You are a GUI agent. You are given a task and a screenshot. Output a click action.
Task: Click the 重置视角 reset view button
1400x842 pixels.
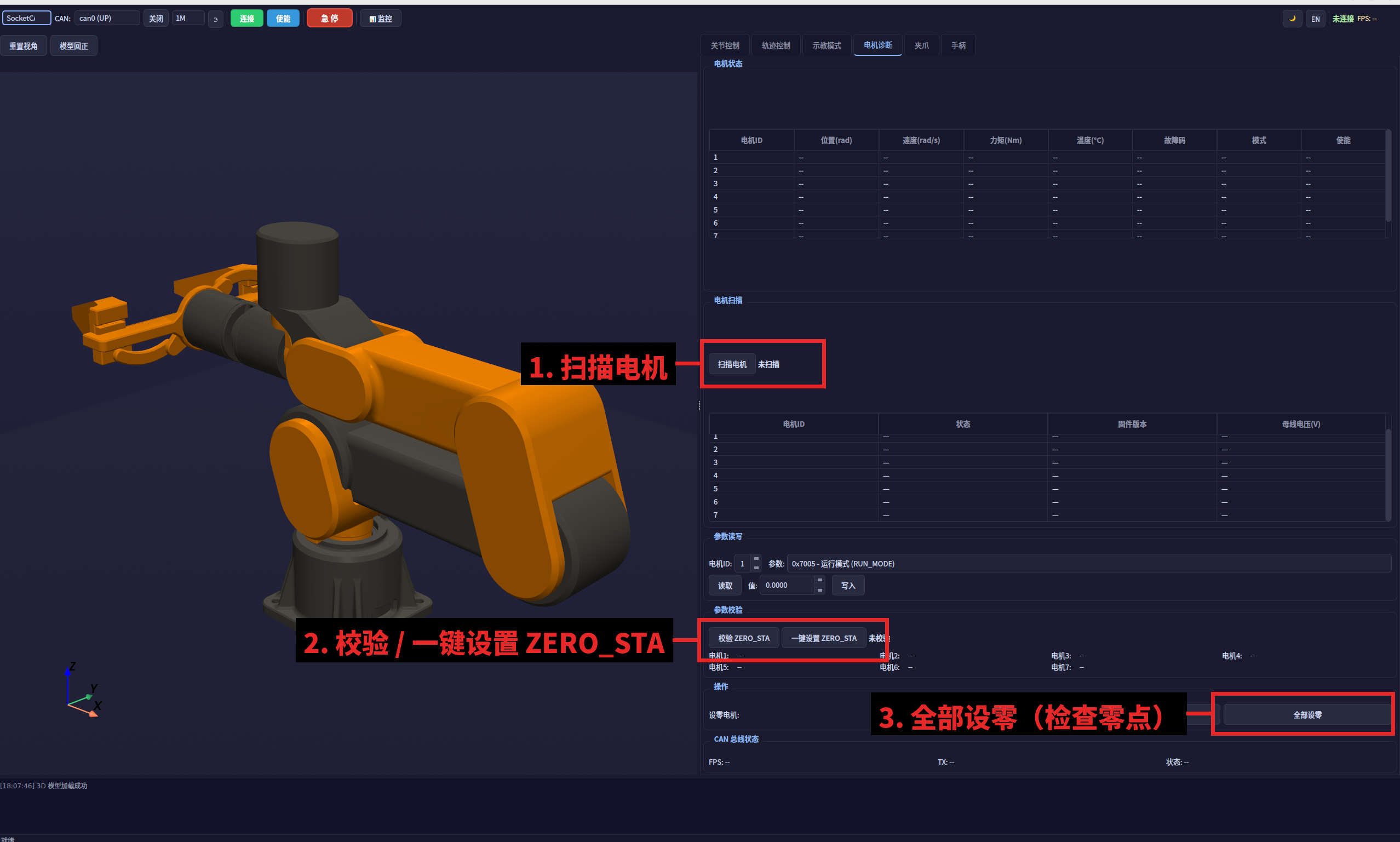(x=23, y=46)
